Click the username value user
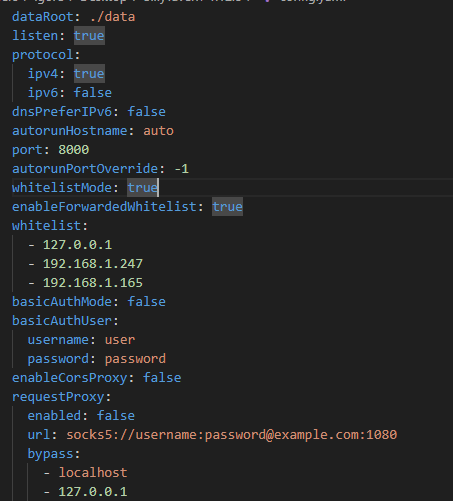The height and width of the screenshot is (501, 453). coord(120,340)
